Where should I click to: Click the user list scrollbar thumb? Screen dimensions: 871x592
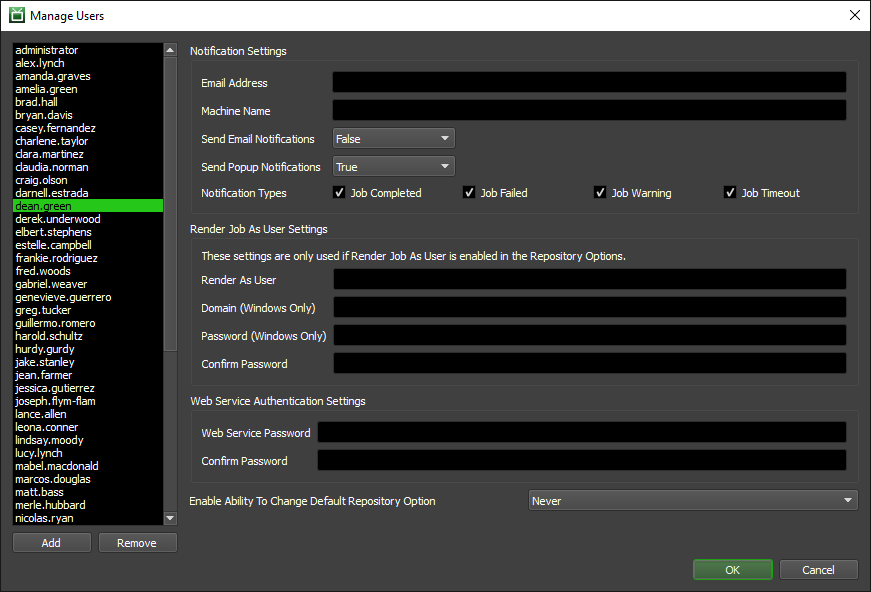171,204
